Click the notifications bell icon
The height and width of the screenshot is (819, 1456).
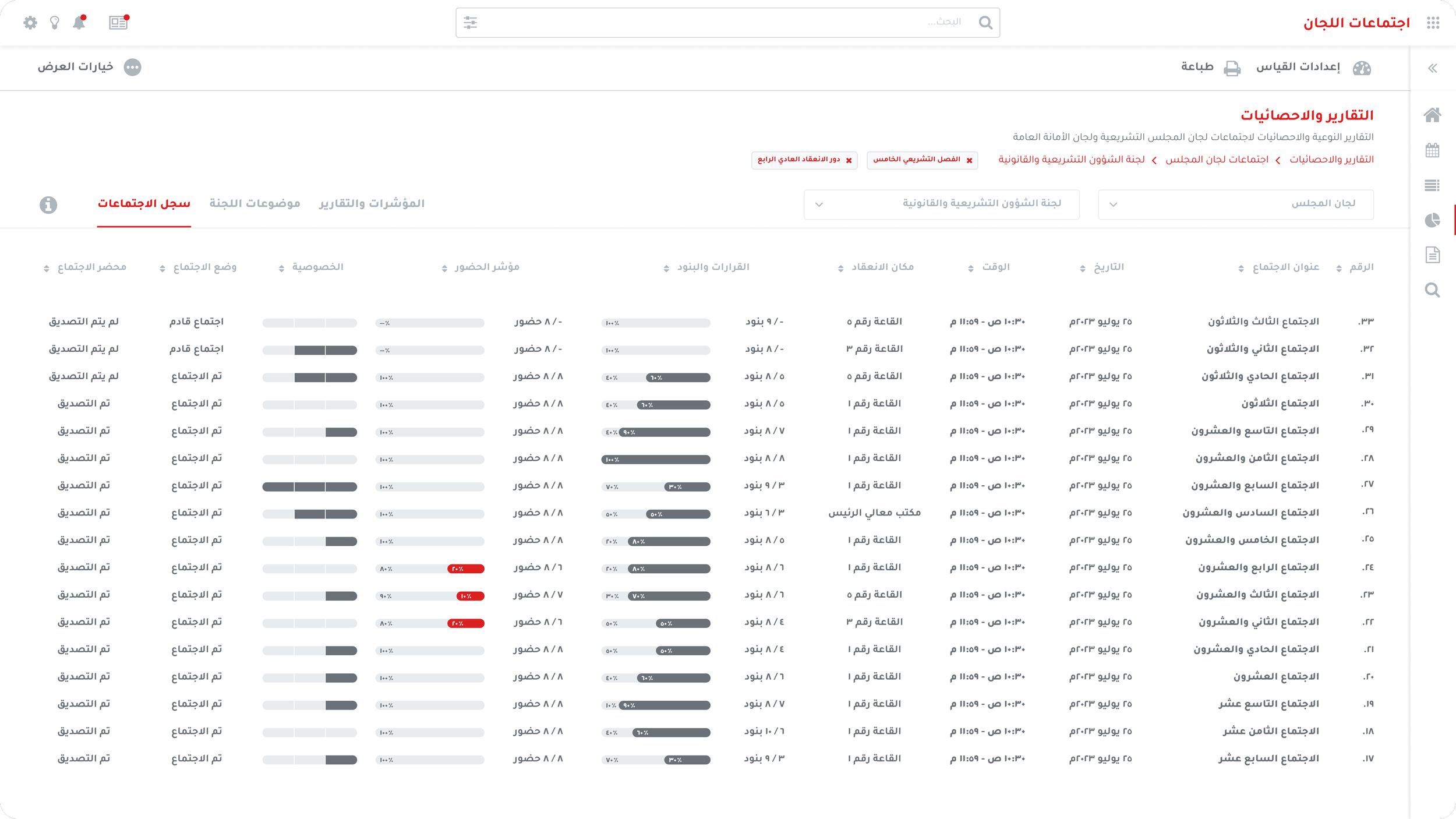[79, 23]
